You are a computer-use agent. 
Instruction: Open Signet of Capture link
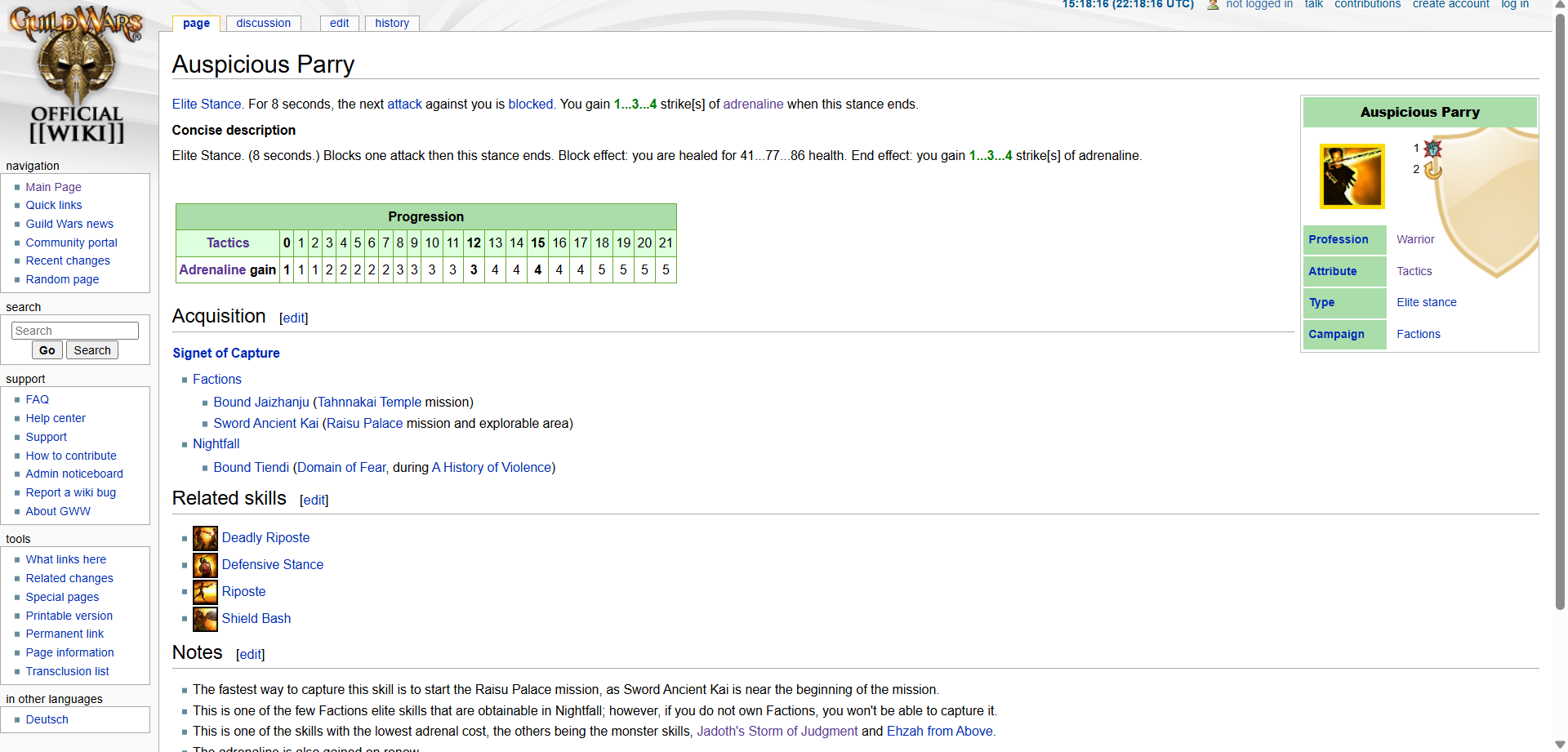coord(226,353)
